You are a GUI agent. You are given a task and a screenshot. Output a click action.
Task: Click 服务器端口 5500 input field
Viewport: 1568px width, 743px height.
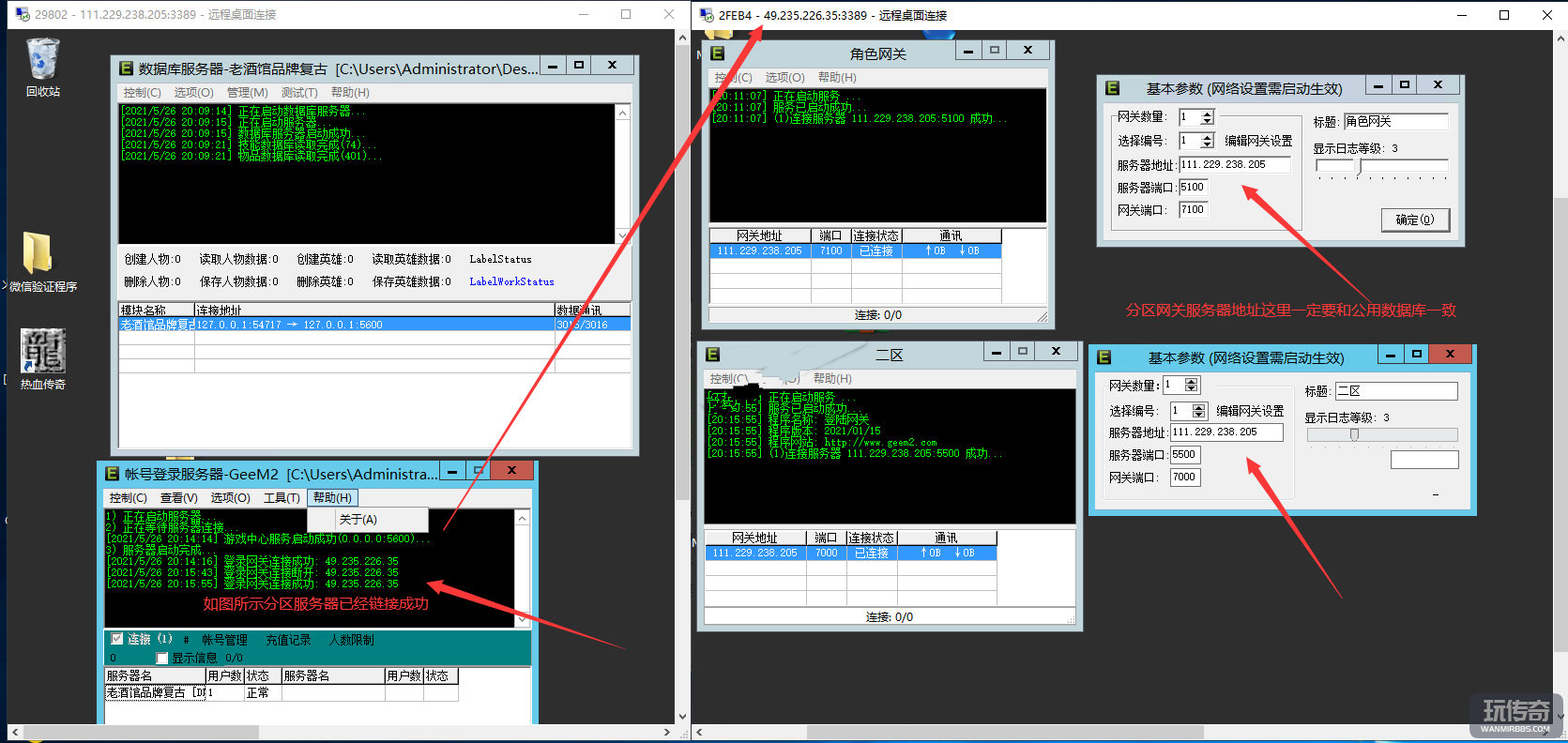pyautogui.click(x=1185, y=454)
